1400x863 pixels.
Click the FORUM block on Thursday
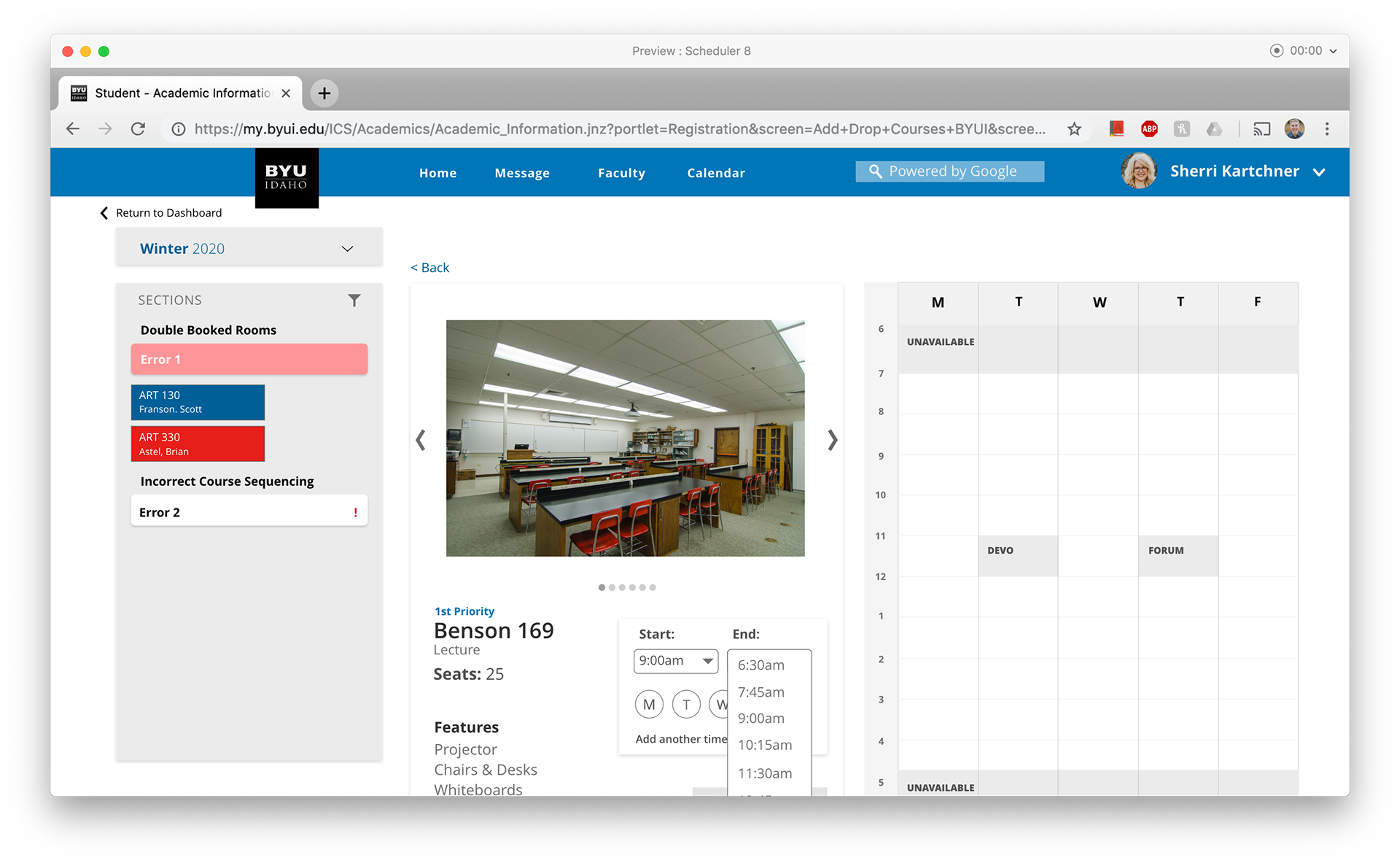[x=1178, y=556]
